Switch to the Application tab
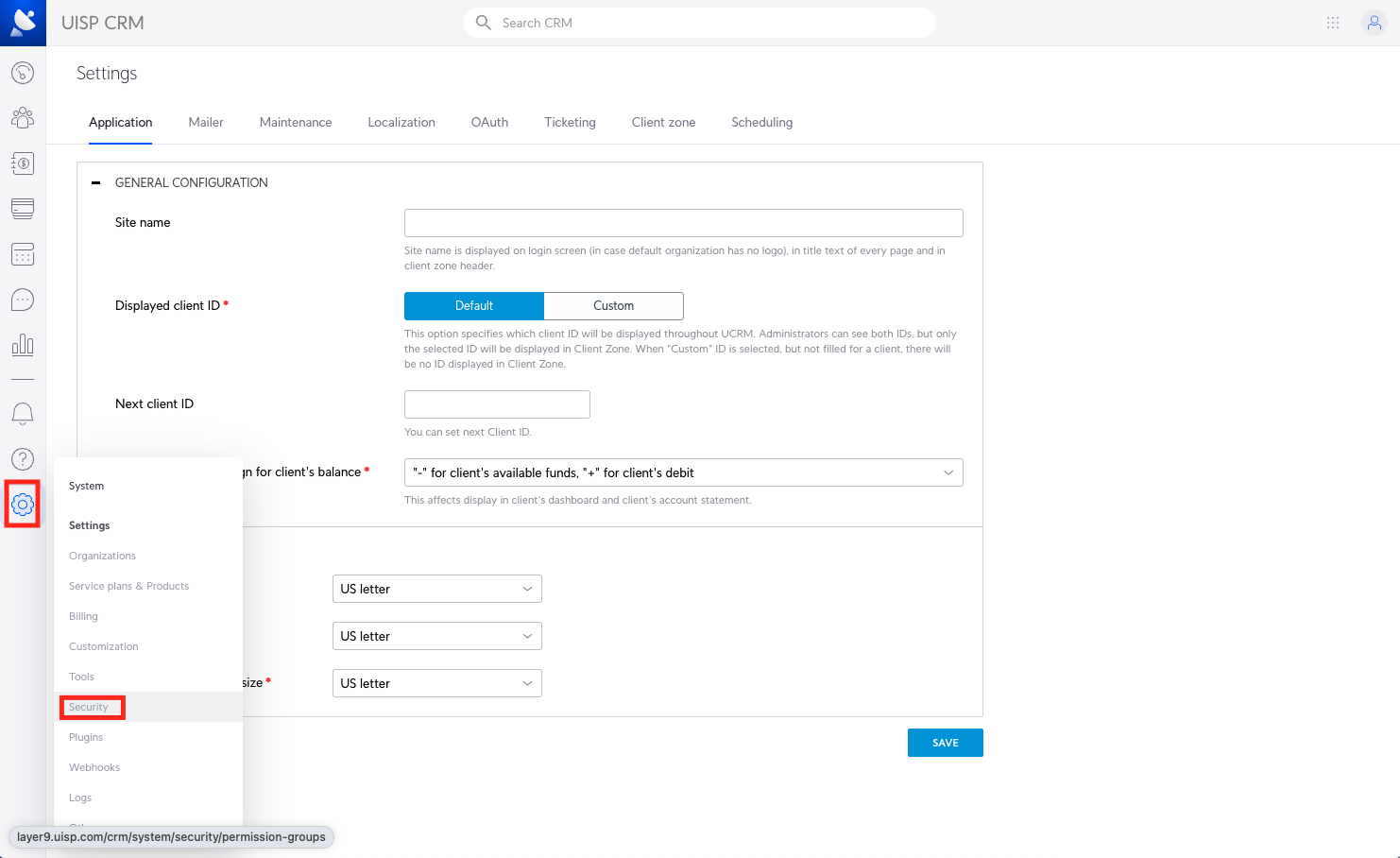The width and height of the screenshot is (1400, 858). (121, 123)
